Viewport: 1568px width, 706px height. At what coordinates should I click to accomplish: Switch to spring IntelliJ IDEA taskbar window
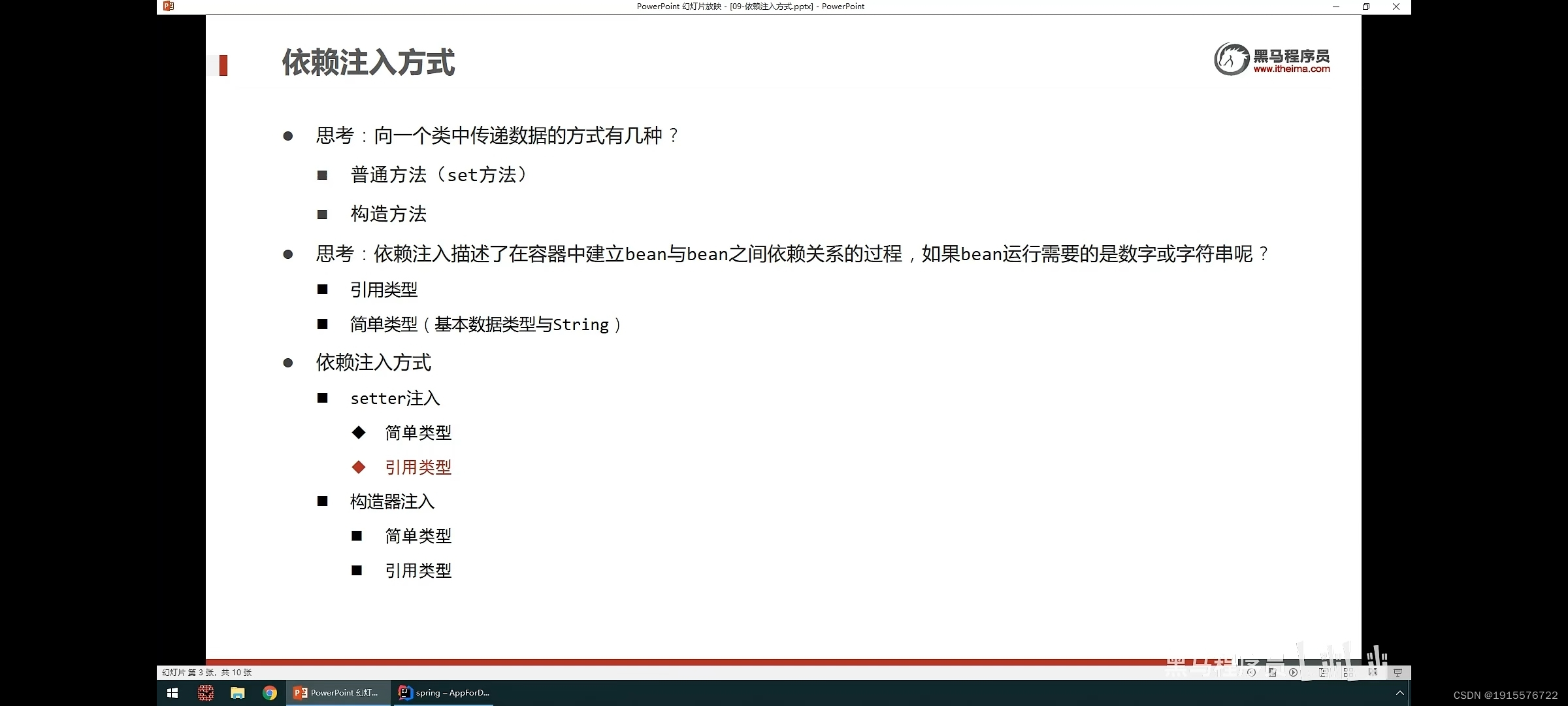444,693
